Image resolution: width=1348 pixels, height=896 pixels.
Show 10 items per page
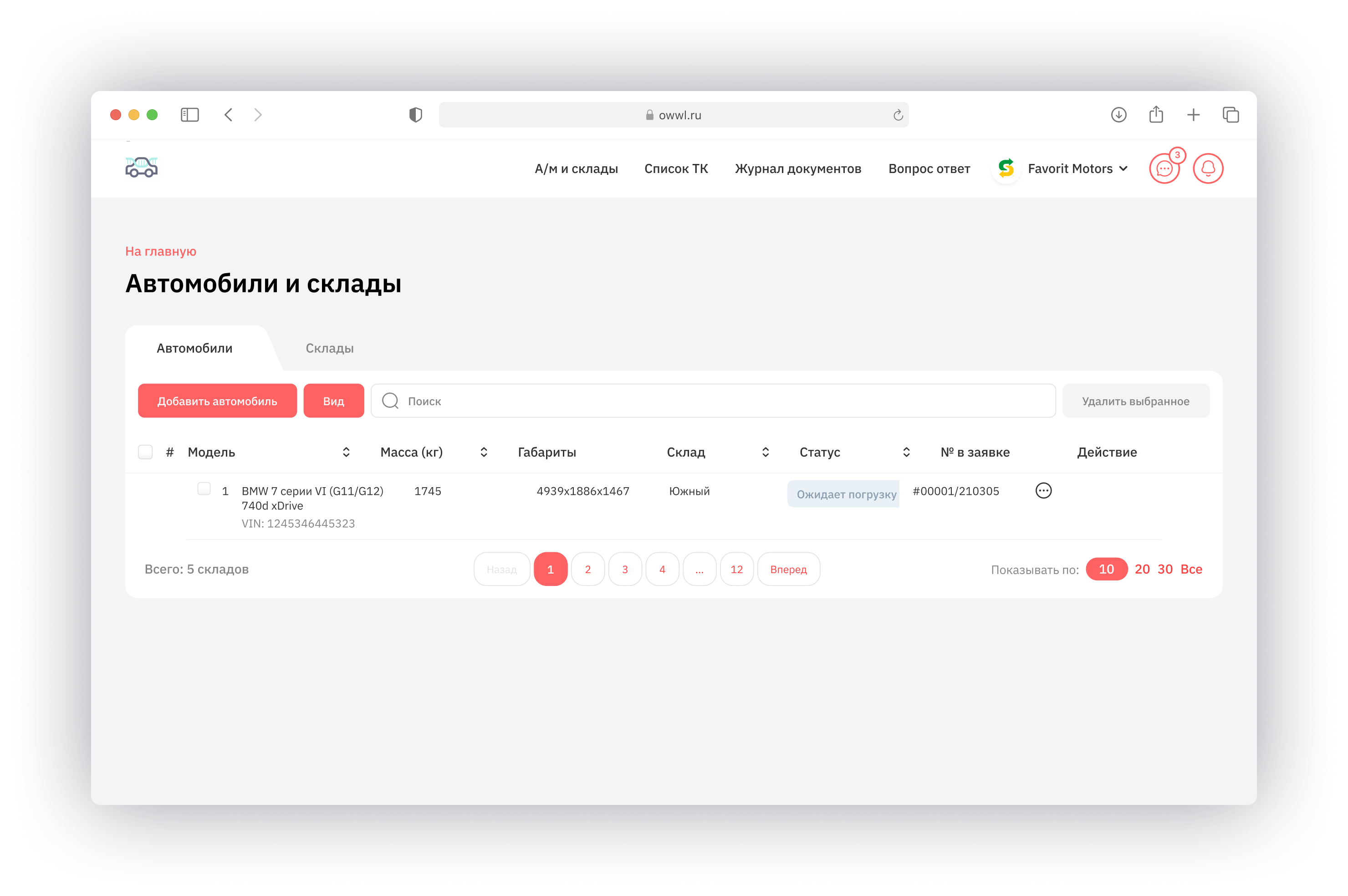(x=1106, y=569)
